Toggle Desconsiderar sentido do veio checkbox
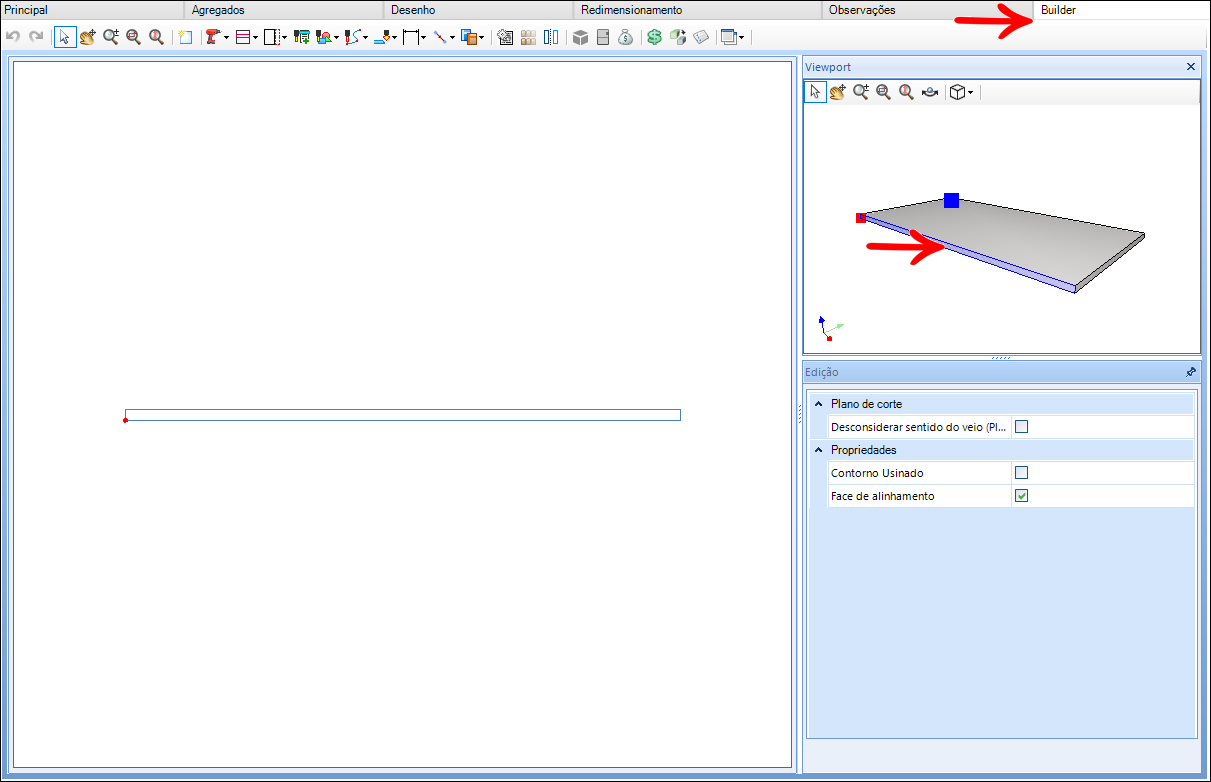Image resolution: width=1211 pixels, height=782 pixels. point(1021,427)
